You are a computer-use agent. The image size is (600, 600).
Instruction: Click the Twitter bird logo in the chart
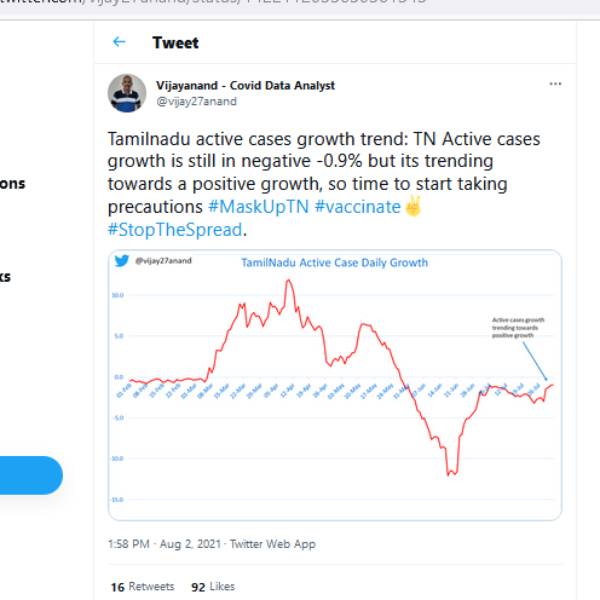(122, 262)
